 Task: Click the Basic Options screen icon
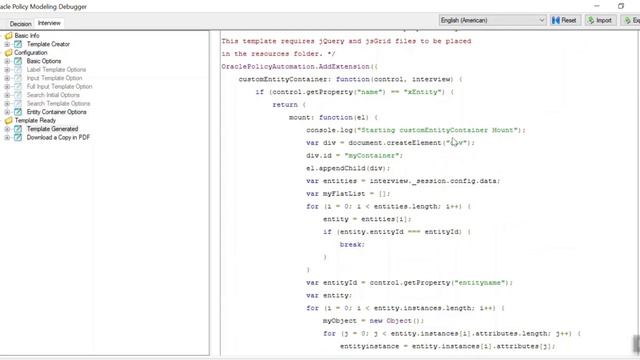tap(18, 61)
